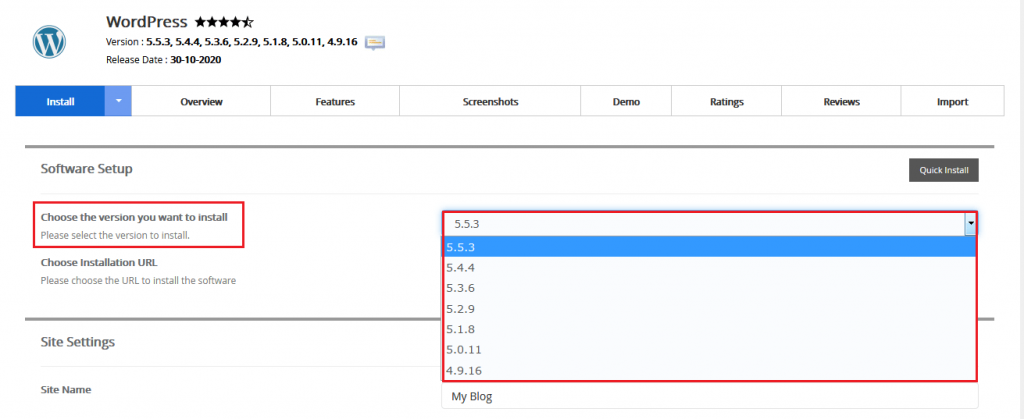Pick version 5.3.6 option

pyautogui.click(x=710, y=288)
